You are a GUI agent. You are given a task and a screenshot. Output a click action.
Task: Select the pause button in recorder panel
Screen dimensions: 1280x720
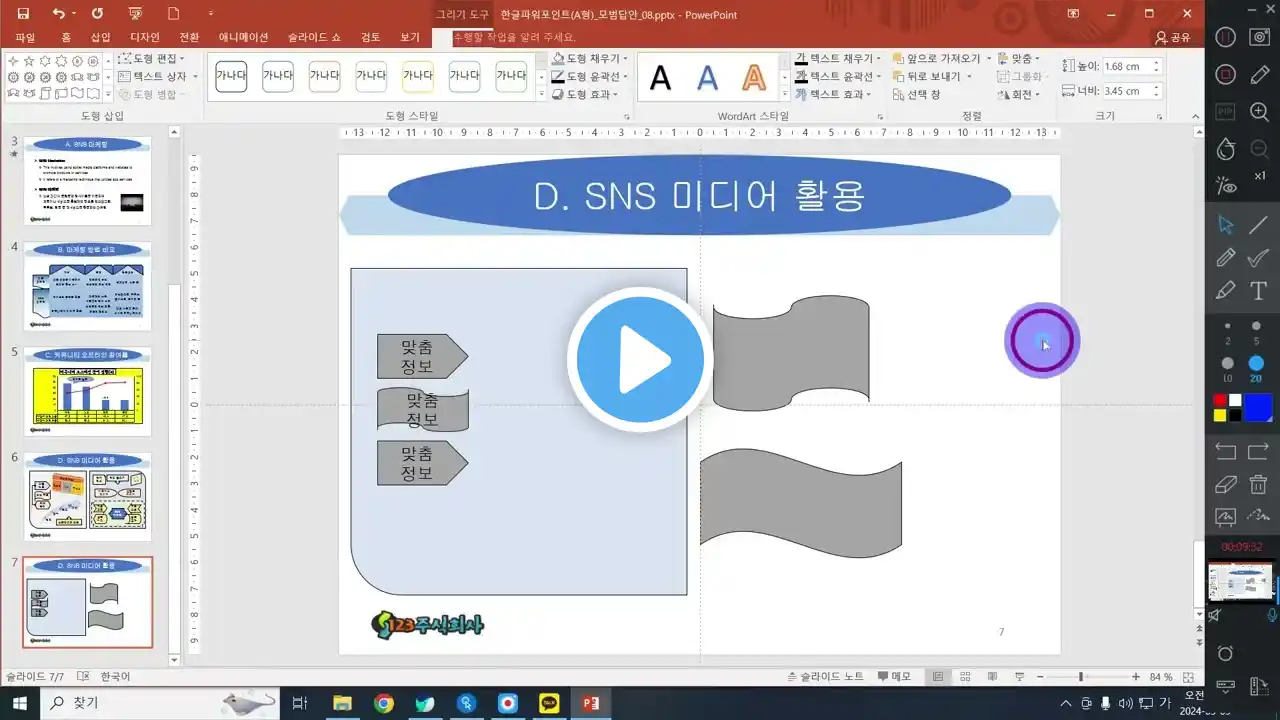[1226, 37]
